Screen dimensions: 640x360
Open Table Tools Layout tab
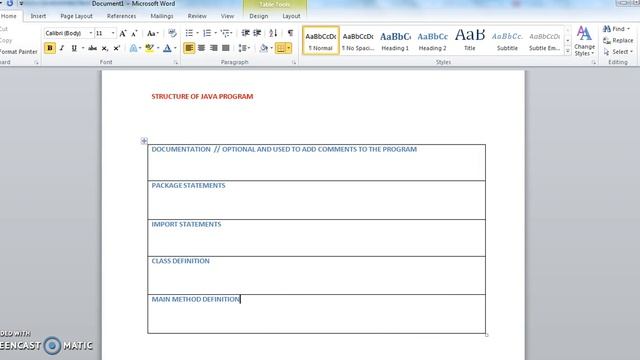point(291,16)
